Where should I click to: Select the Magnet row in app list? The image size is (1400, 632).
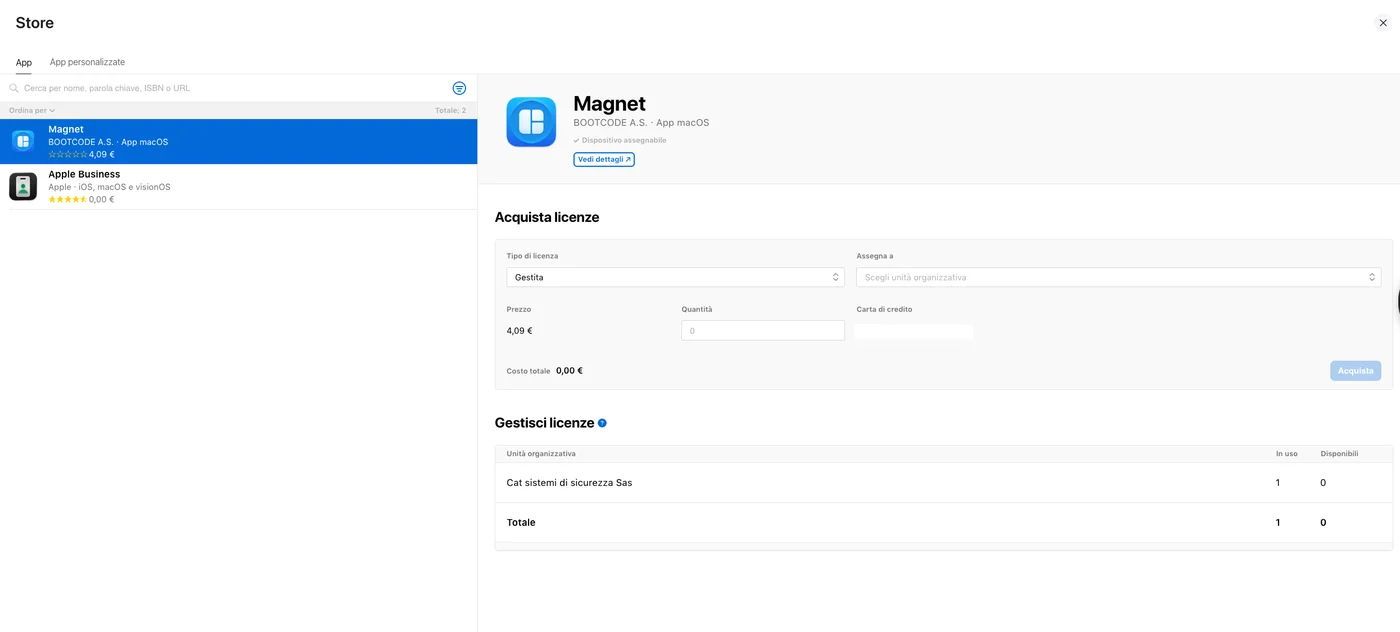(x=238, y=141)
